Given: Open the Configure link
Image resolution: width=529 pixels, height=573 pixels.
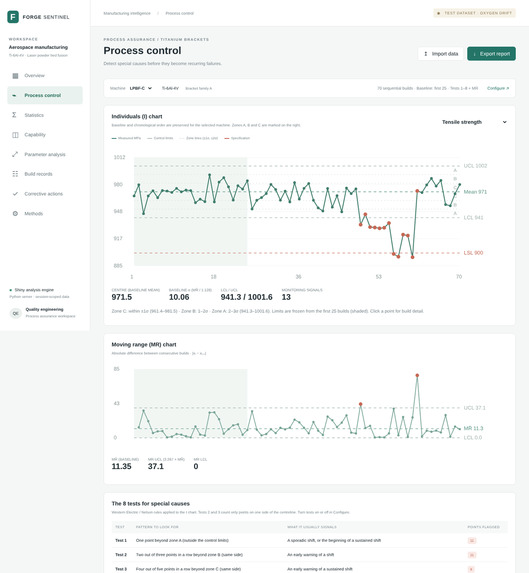Looking at the screenshot, I should 498,88.
